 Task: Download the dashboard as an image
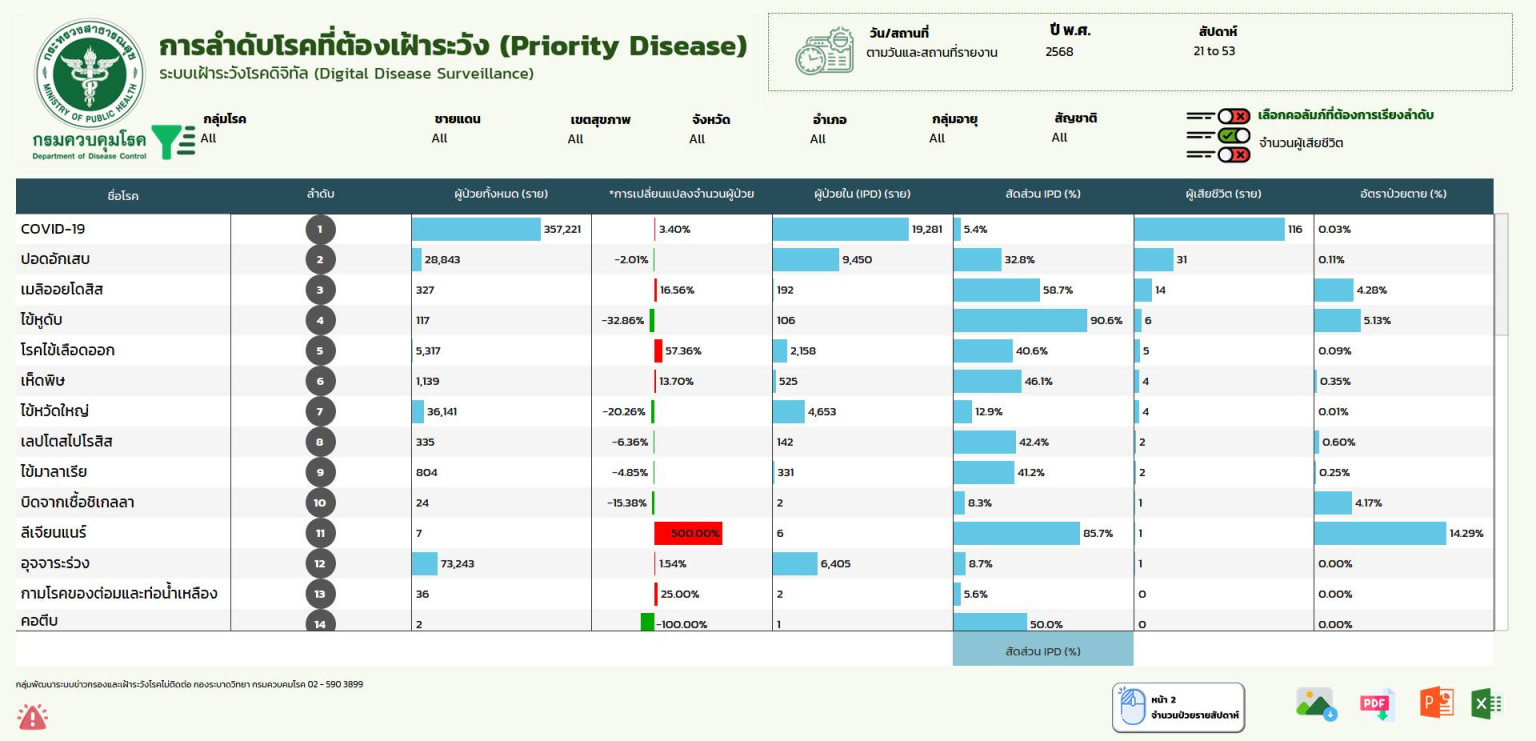(x=1316, y=704)
